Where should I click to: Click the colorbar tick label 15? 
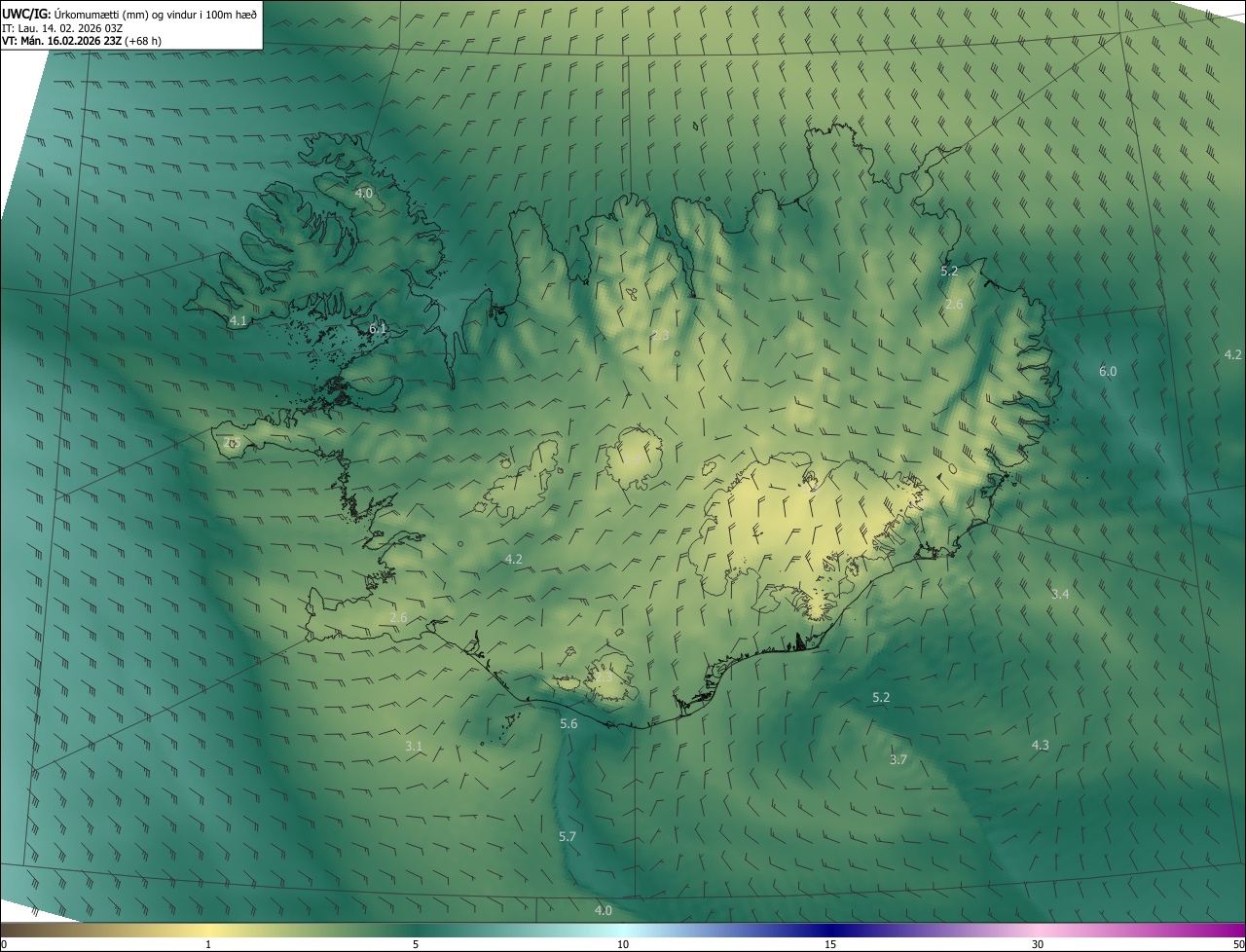[830, 944]
